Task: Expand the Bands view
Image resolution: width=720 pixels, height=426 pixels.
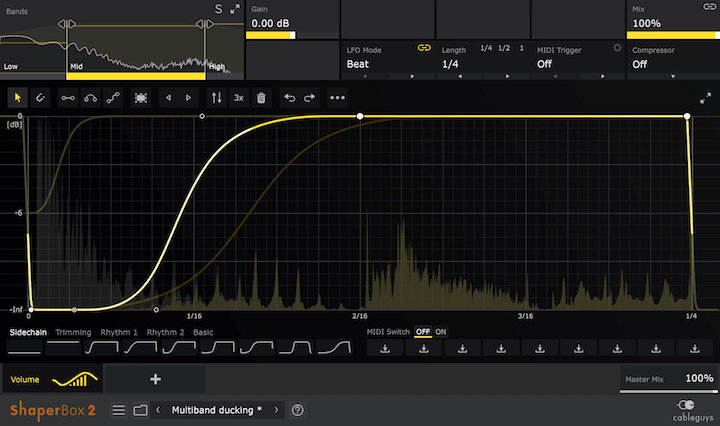Action: pos(235,9)
